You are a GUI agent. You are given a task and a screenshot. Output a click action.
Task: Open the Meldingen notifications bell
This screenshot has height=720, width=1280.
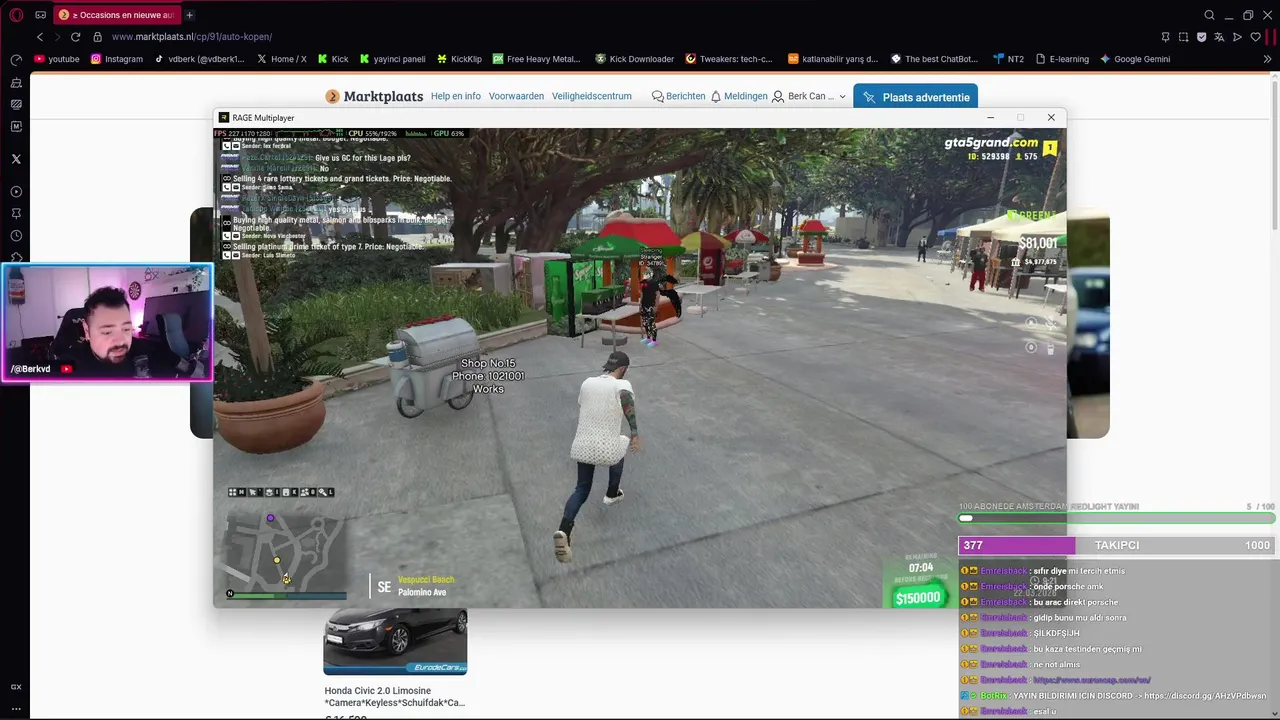[716, 96]
